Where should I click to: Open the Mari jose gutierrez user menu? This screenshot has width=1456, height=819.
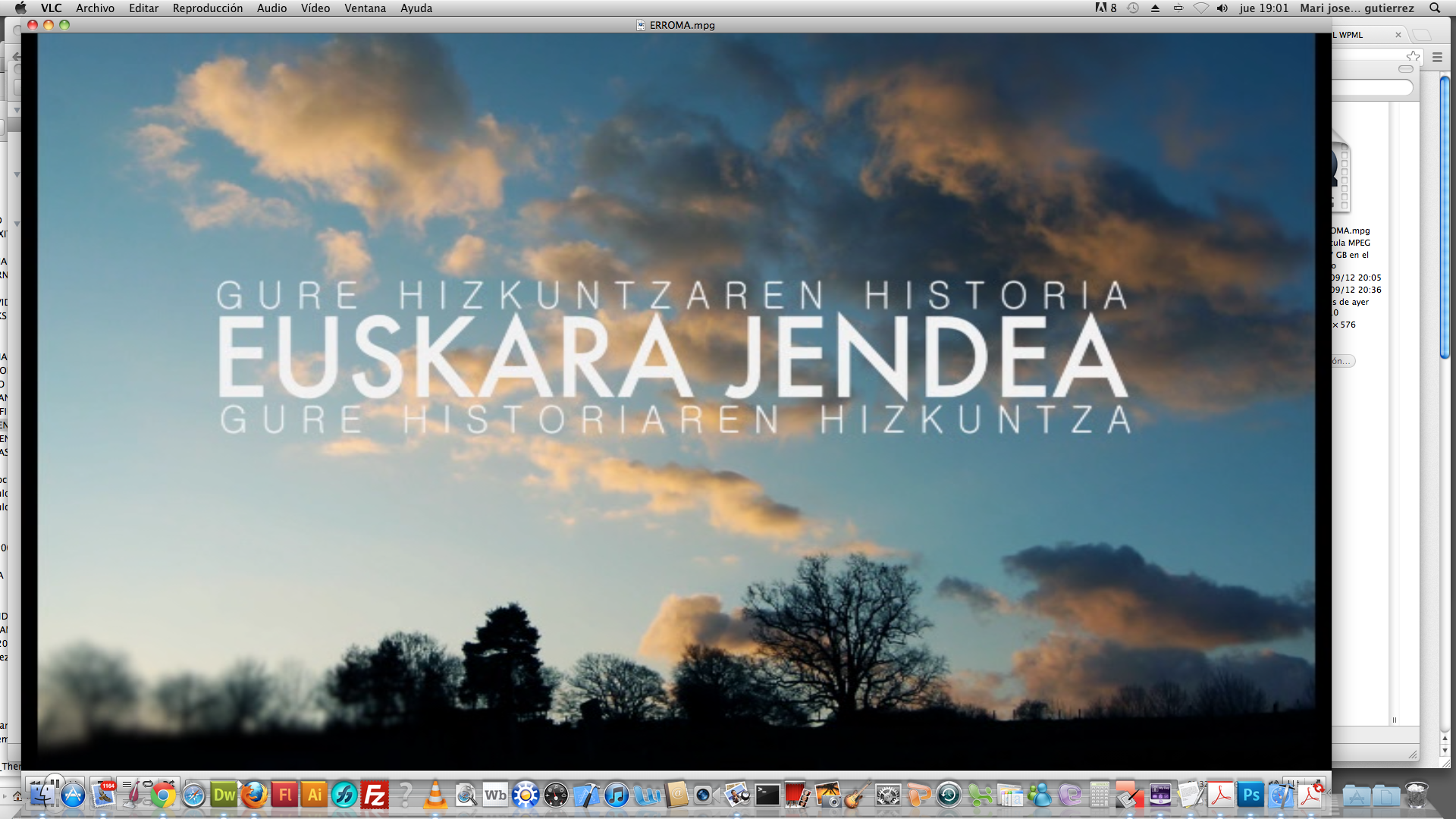(1356, 8)
